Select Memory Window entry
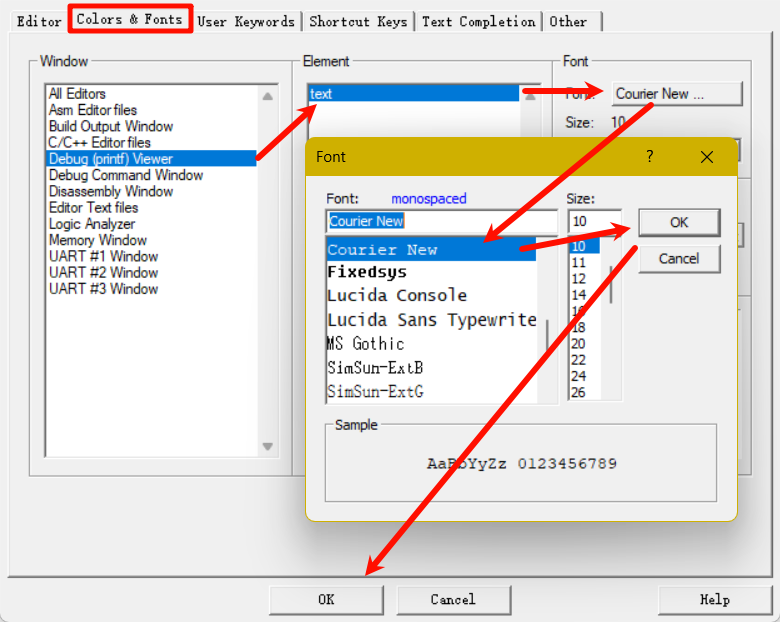Viewport: 780px width, 622px height. pos(151,240)
